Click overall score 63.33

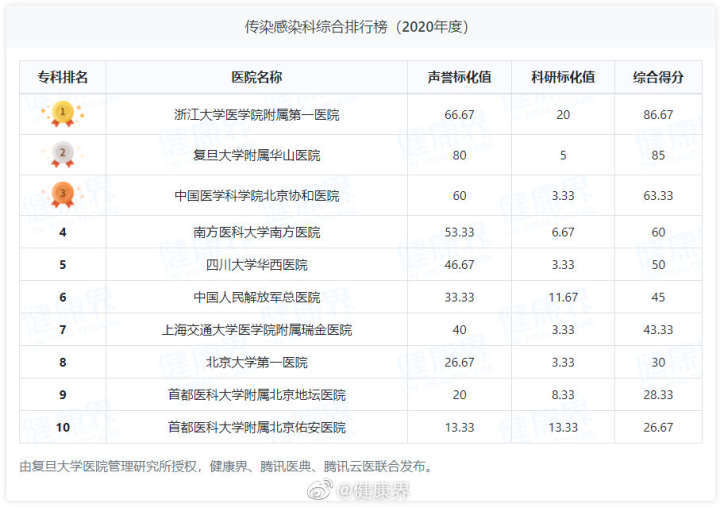(x=658, y=196)
